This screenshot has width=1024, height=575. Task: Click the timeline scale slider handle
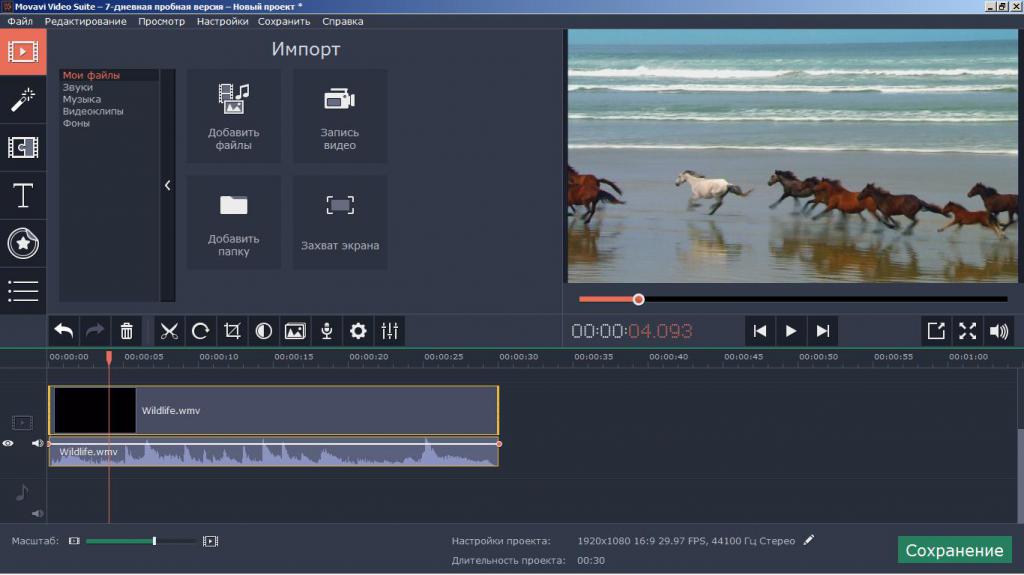click(154, 541)
